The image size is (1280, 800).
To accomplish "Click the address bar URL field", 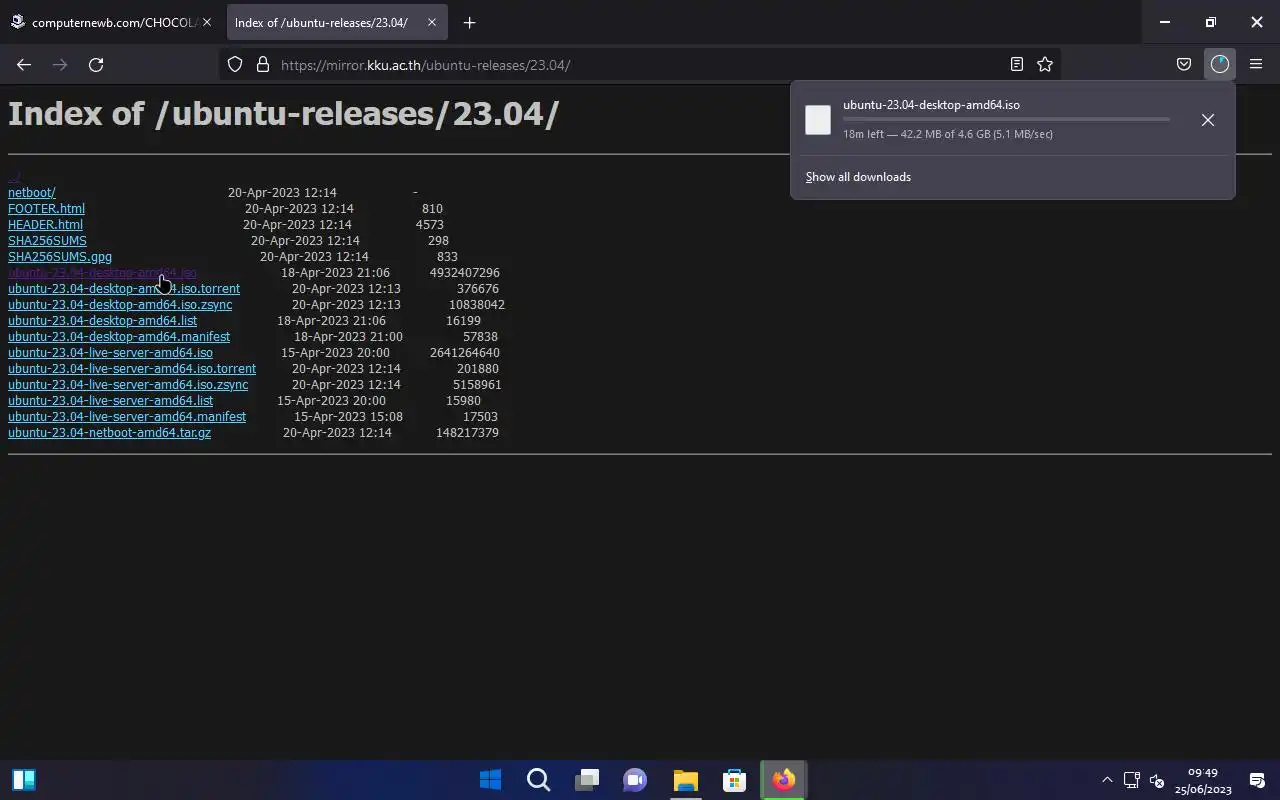I will pos(640,65).
